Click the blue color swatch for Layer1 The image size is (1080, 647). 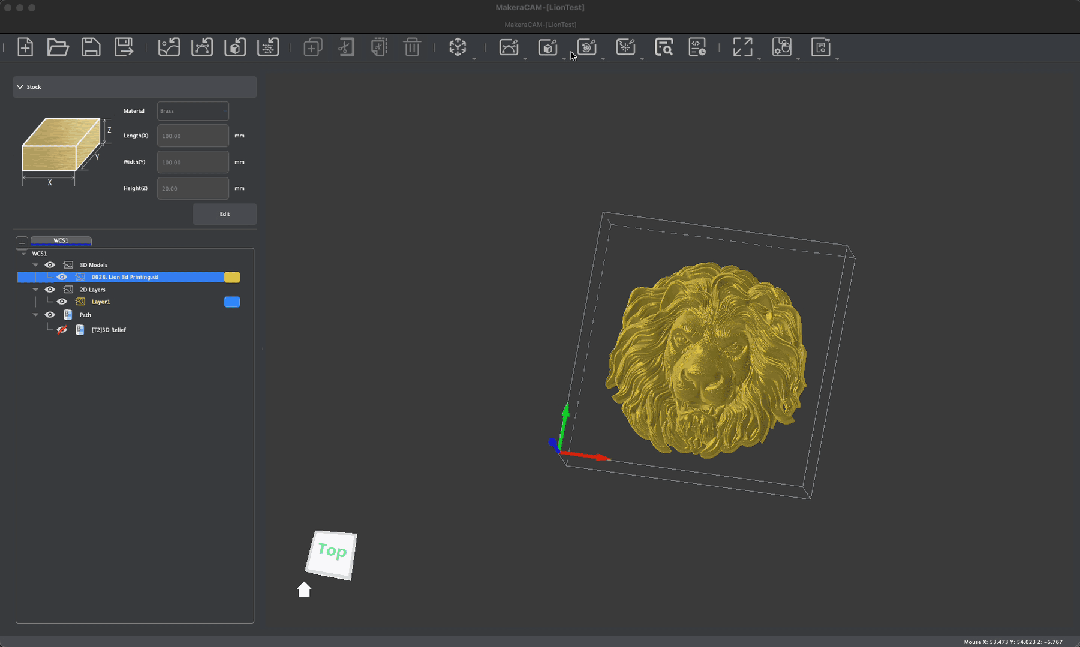point(232,301)
